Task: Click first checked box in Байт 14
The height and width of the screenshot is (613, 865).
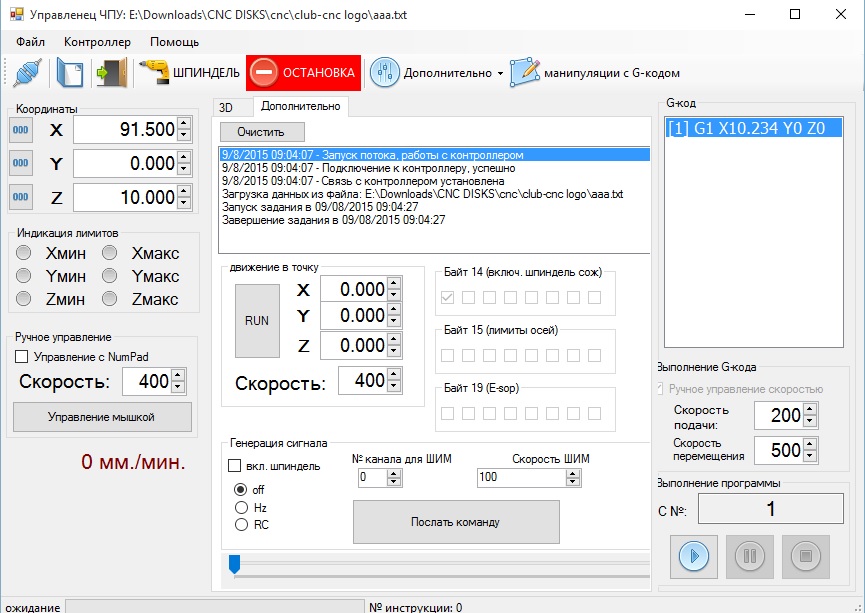Action: pos(447,297)
